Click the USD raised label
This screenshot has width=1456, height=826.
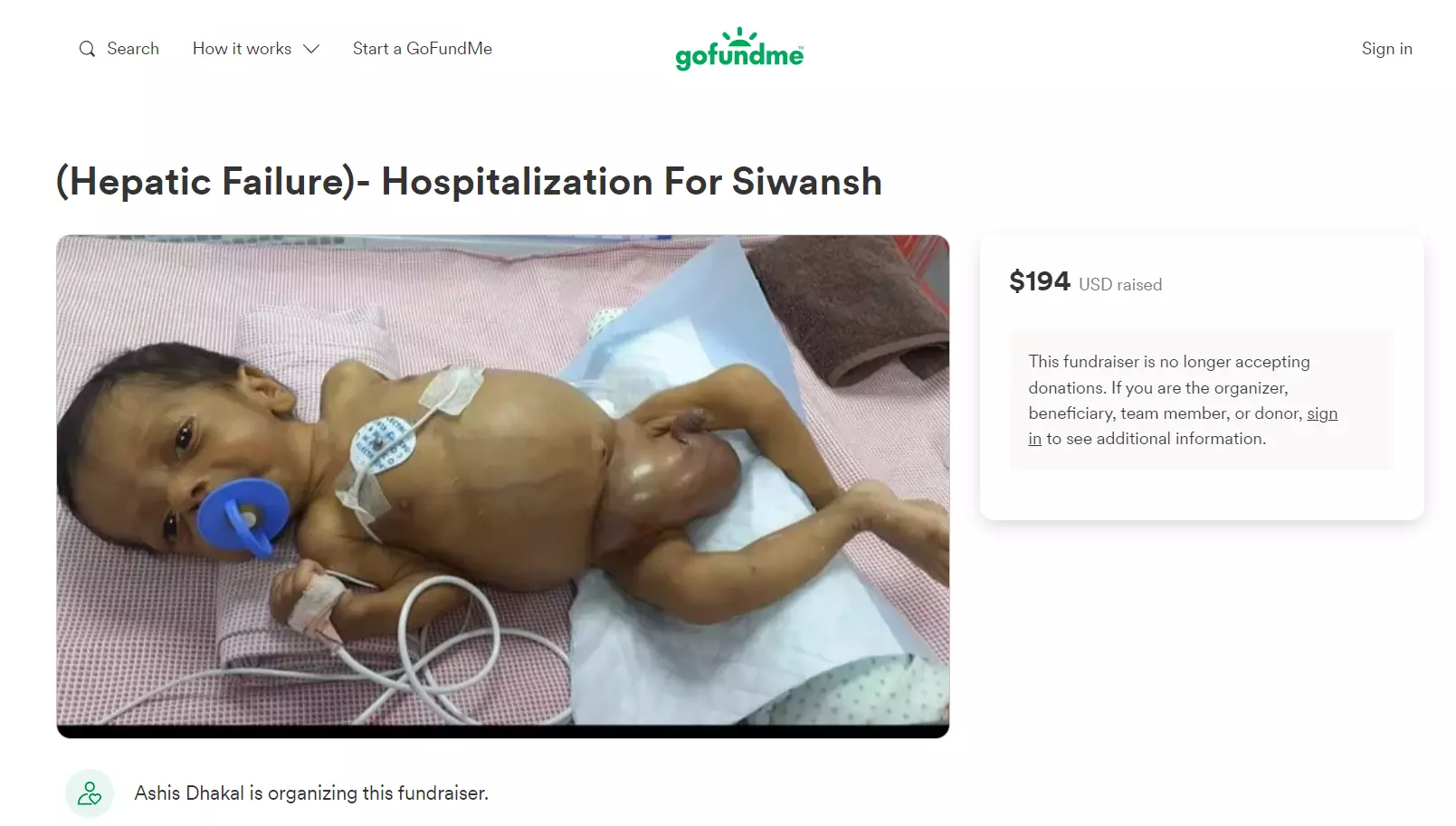point(1120,285)
